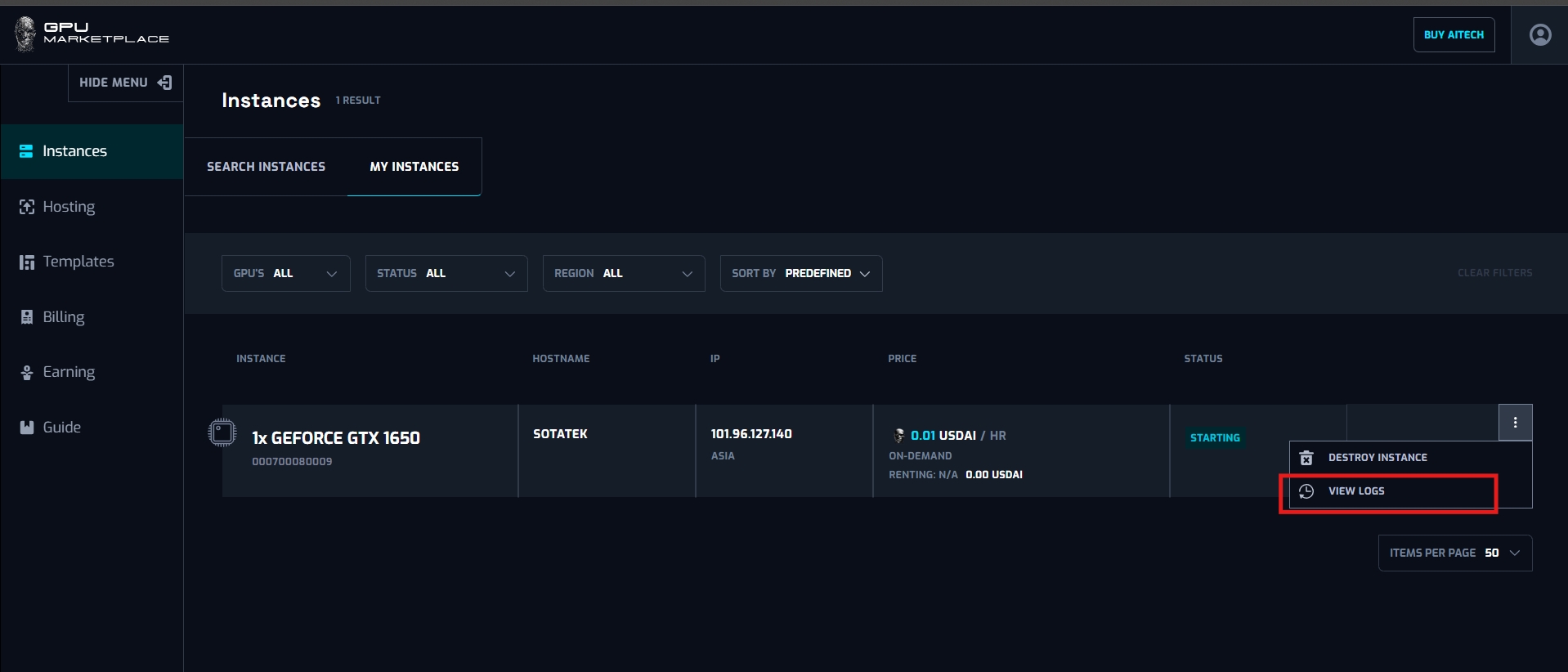Expand the Region filter dropdown

[x=623, y=273]
